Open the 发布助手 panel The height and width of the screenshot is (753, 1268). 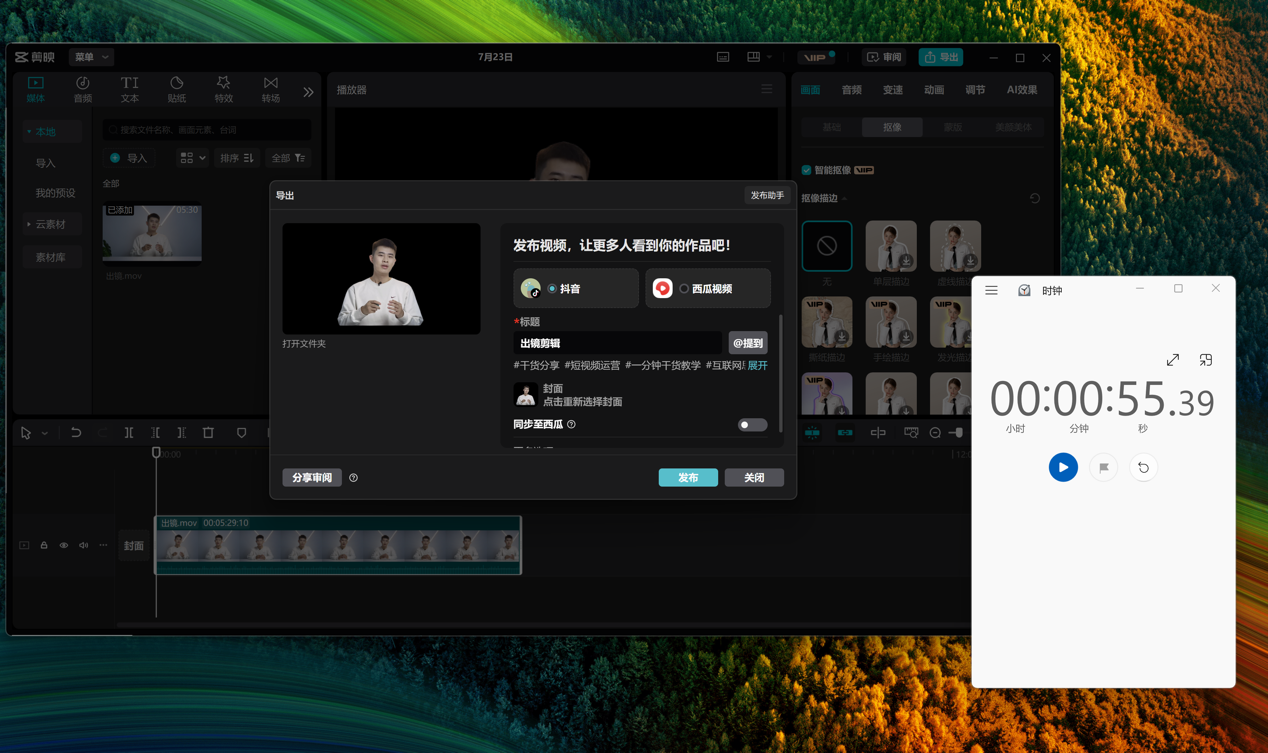767,195
